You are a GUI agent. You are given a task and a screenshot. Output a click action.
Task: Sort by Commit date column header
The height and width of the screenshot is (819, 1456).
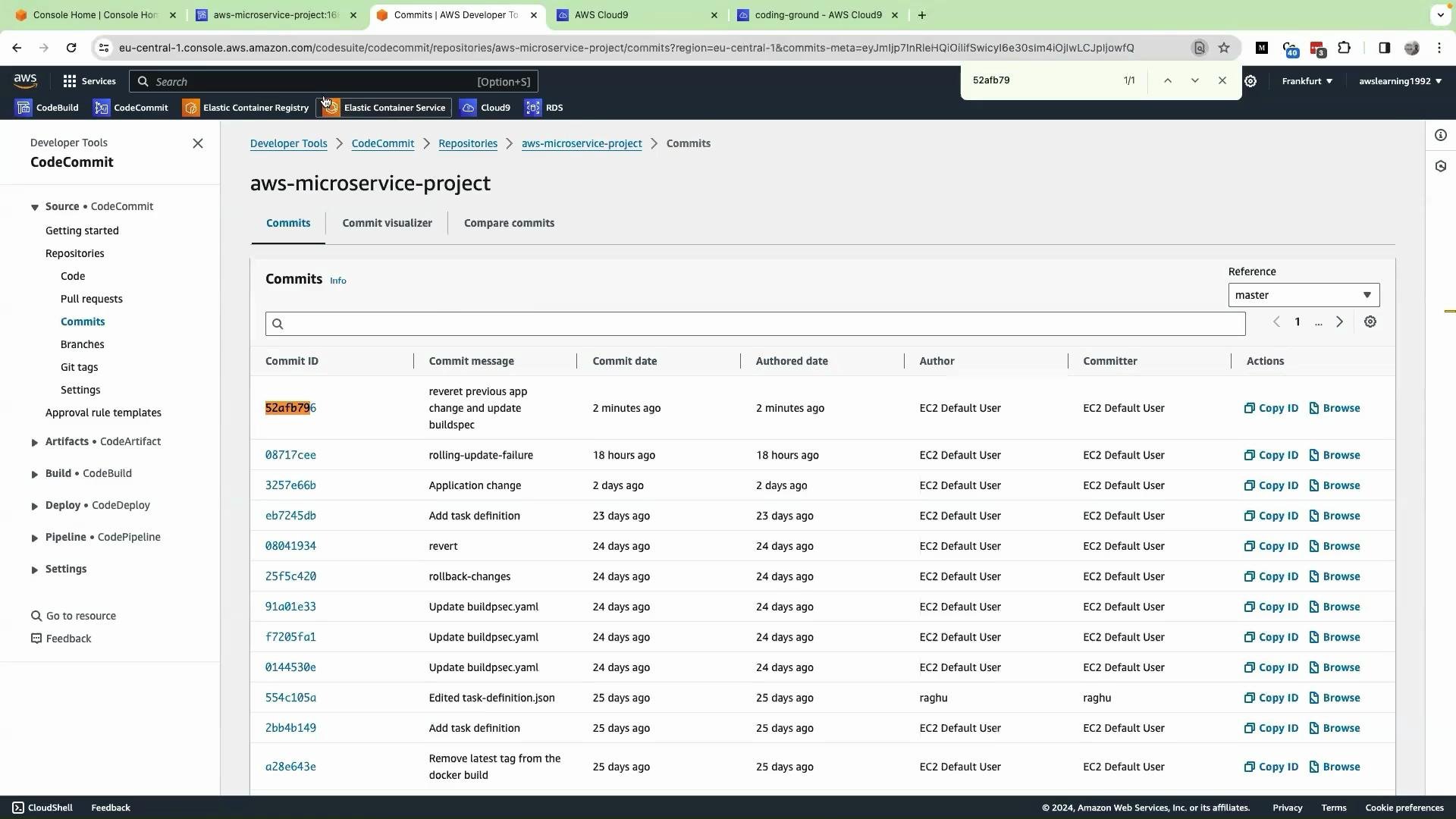(625, 361)
